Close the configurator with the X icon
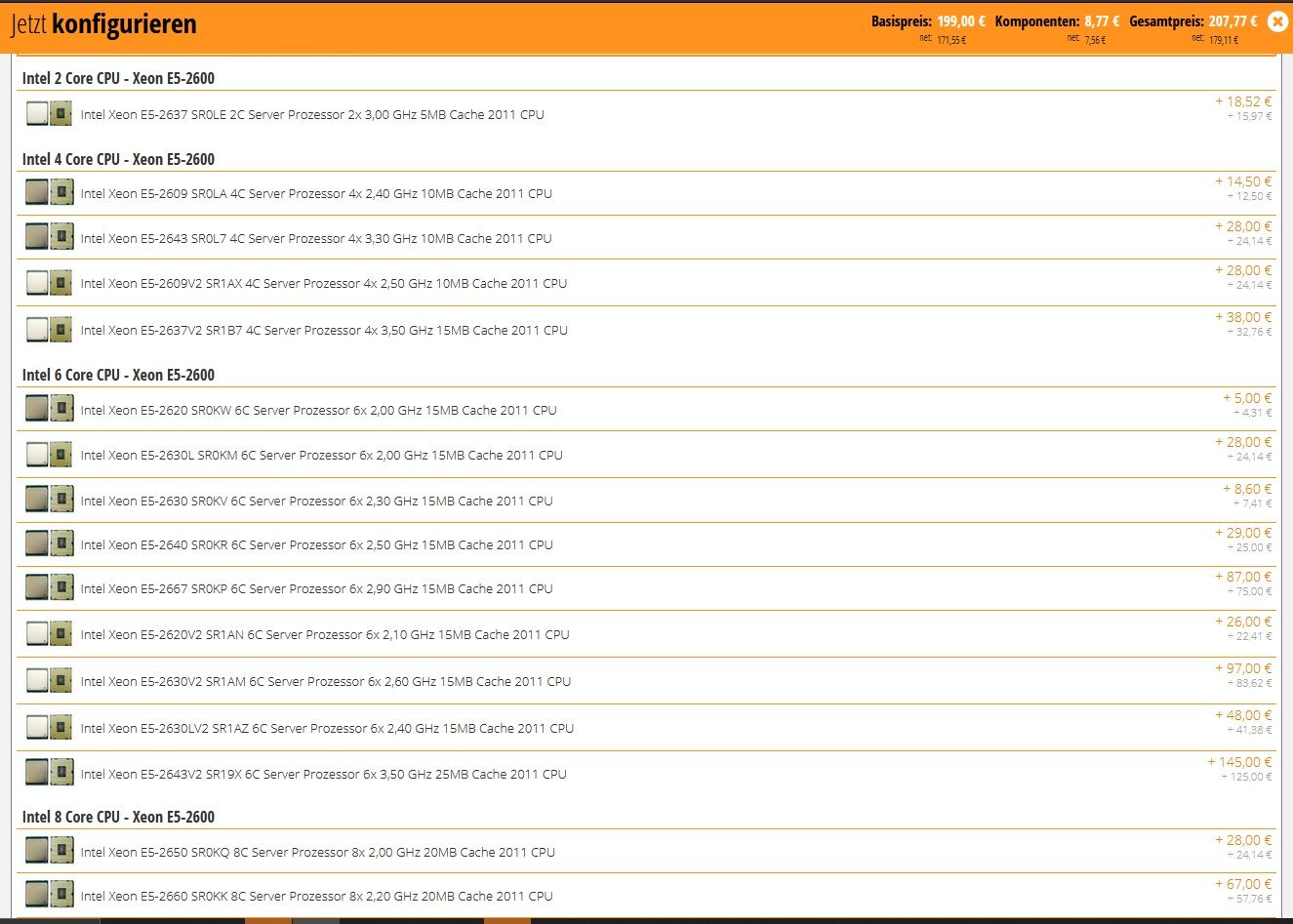Screen dimensions: 1293x924 (1277, 21)
